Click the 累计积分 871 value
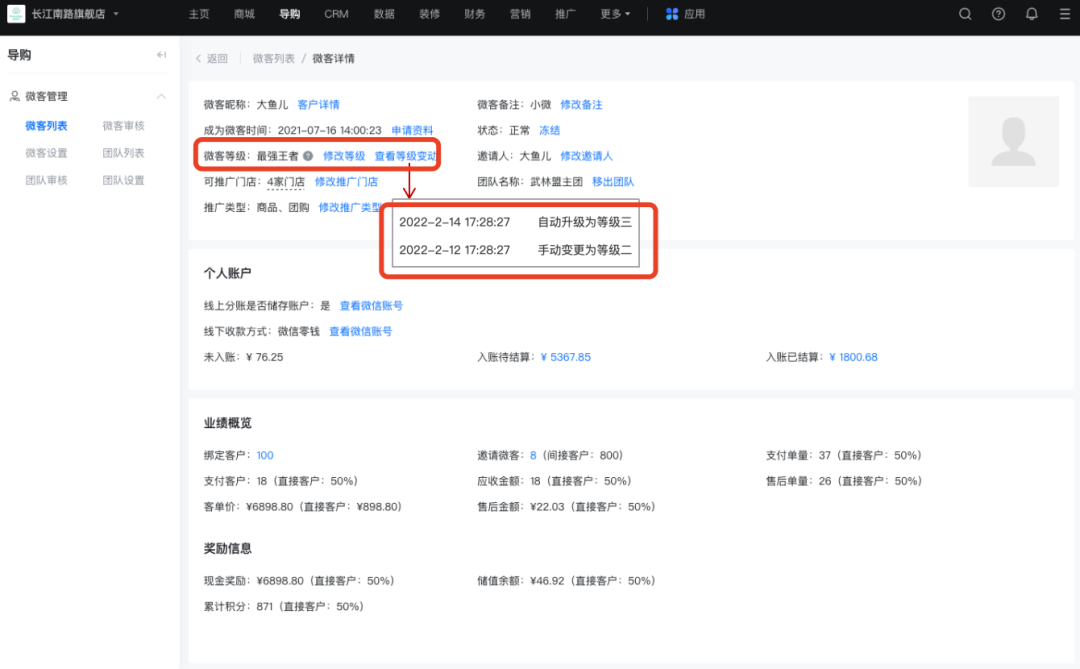 264,607
